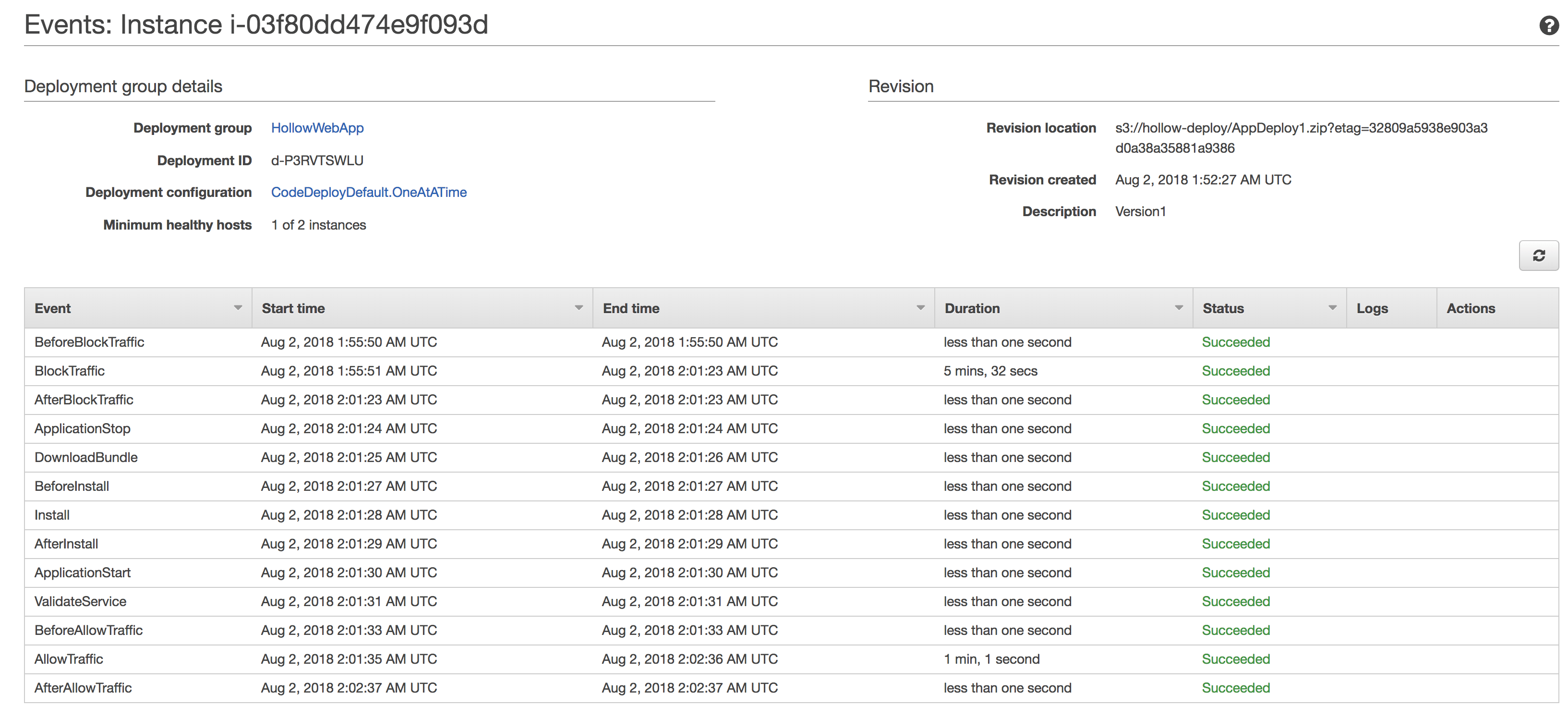Click the AllowTraffic event name

click(x=69, y=659)
